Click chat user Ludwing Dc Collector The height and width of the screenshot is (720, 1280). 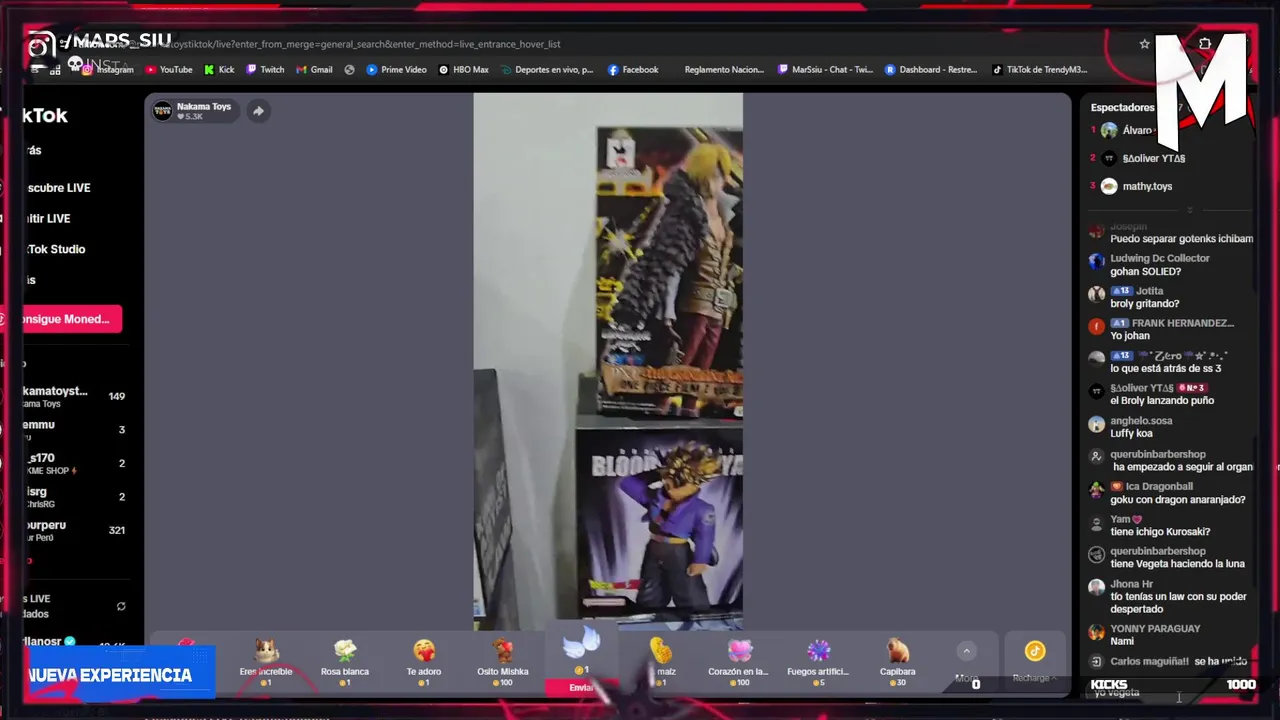tap(1159, 258)
